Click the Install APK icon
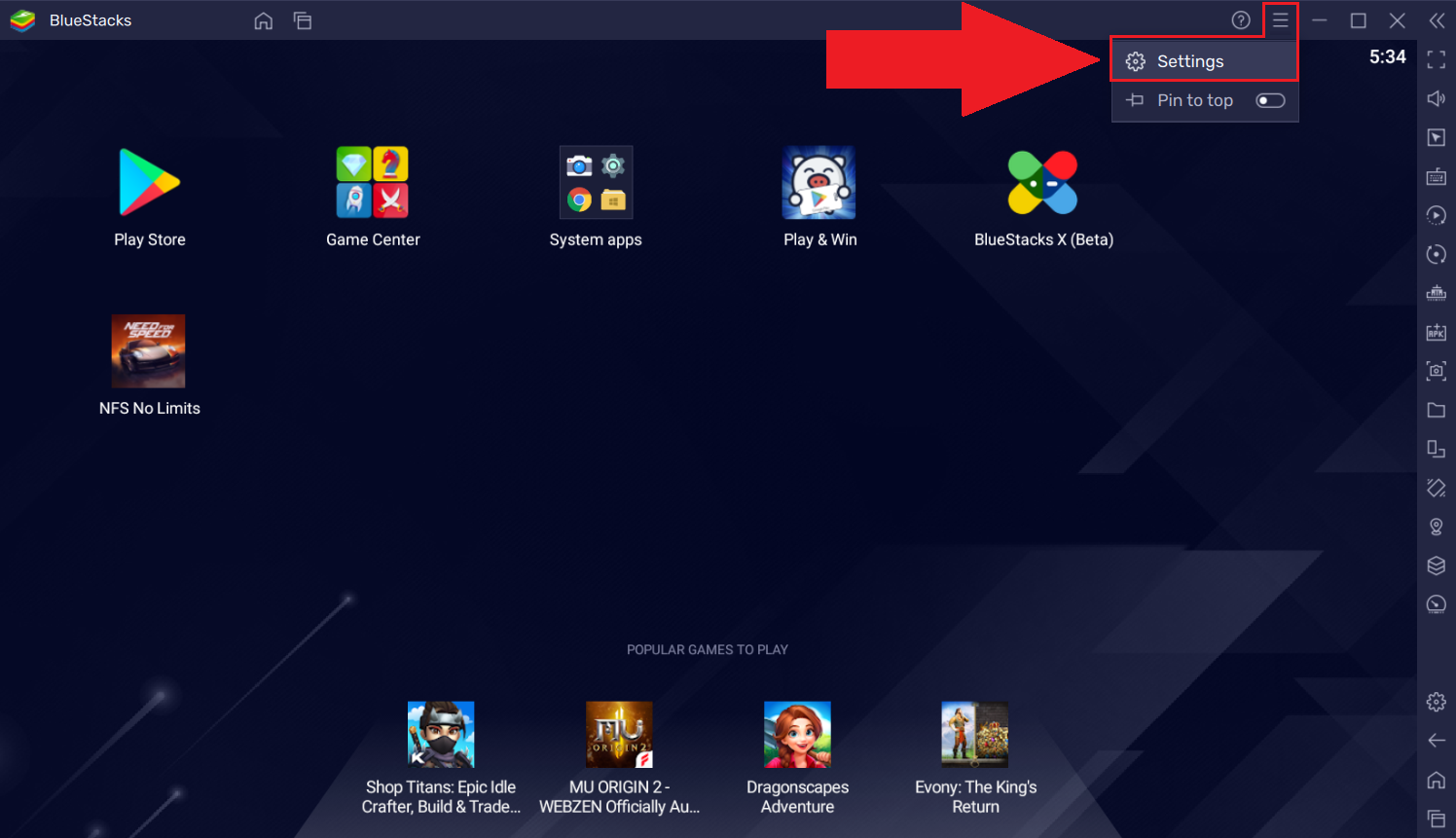 (1437, 333)
